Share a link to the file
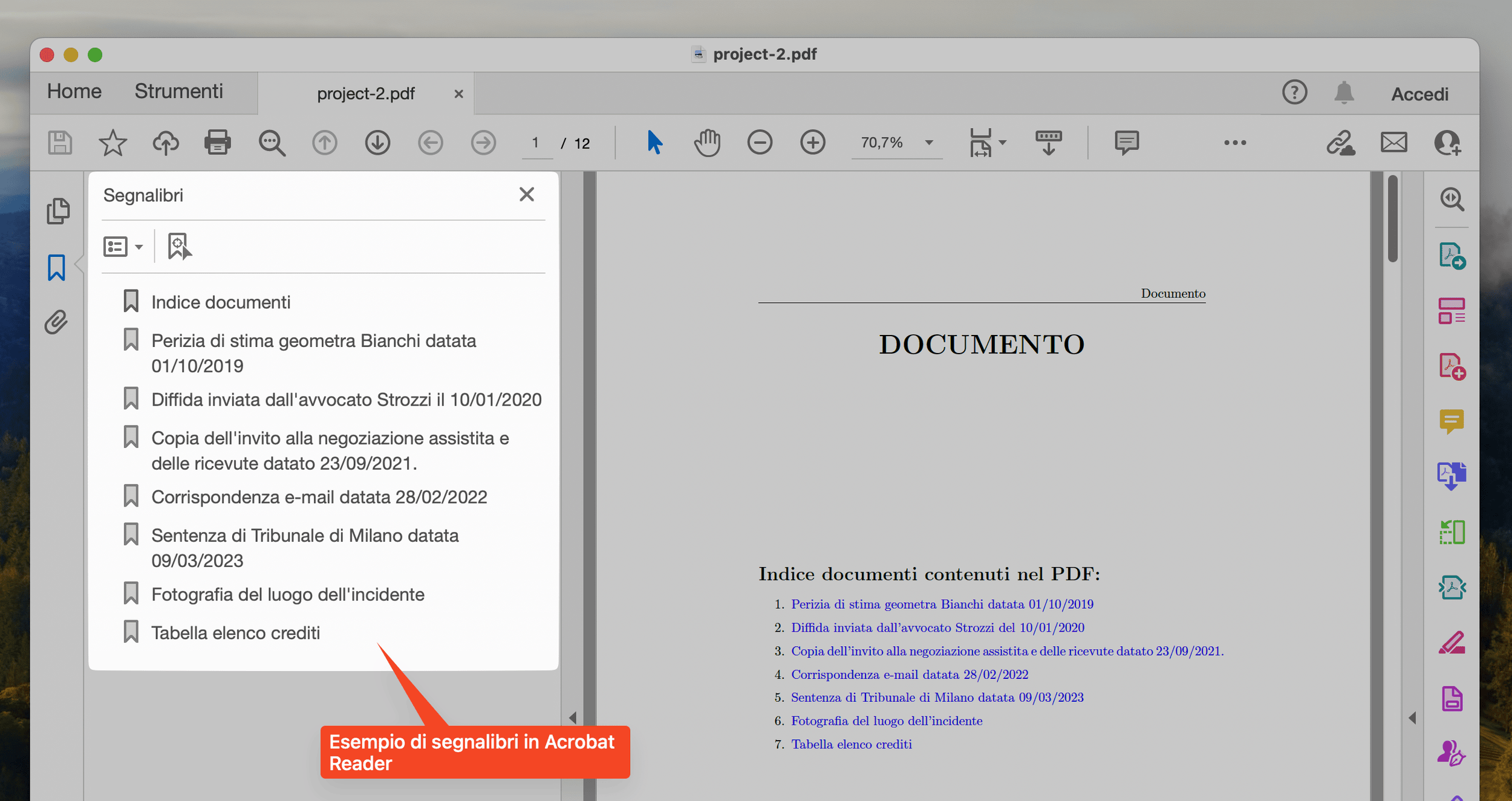1512x801 pixels. tap(1341, 143)
